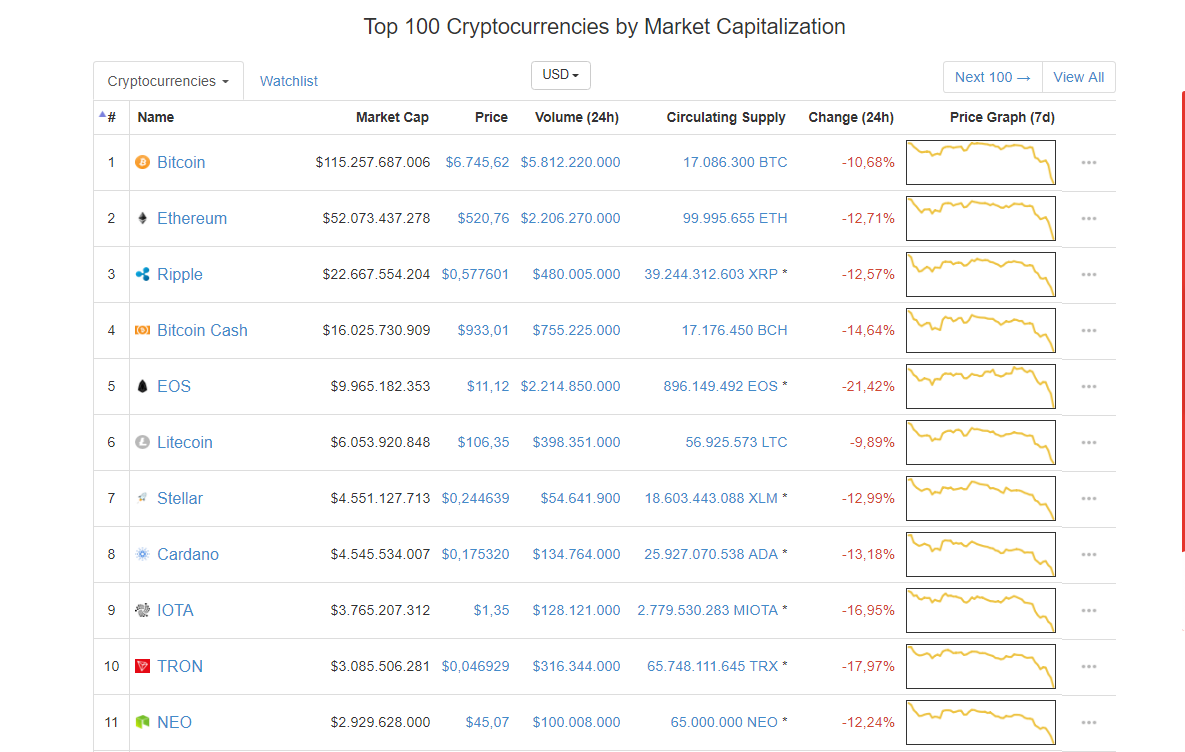The height and width of the screenshot is (752, 1185).
Task: Open the USD currency dropdown
Action: (561, 75)
